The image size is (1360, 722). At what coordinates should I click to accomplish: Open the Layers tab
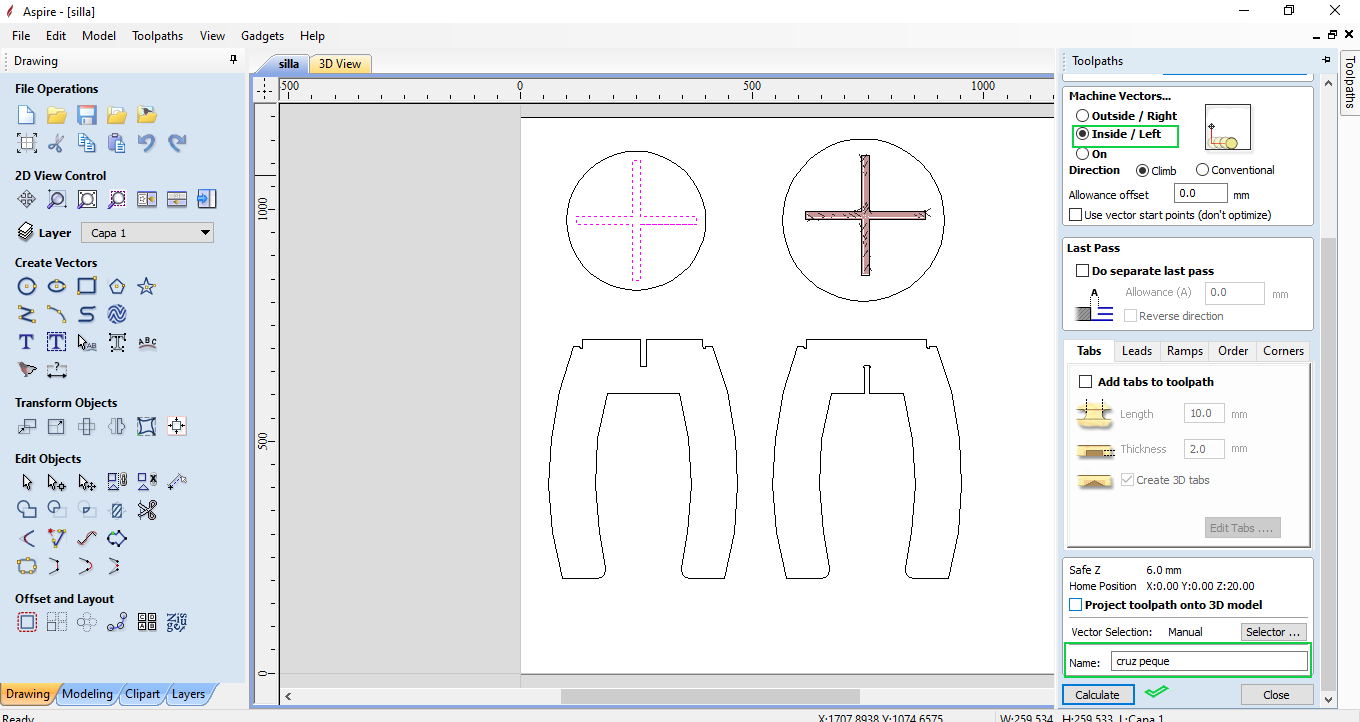click(x=188, y=694)
